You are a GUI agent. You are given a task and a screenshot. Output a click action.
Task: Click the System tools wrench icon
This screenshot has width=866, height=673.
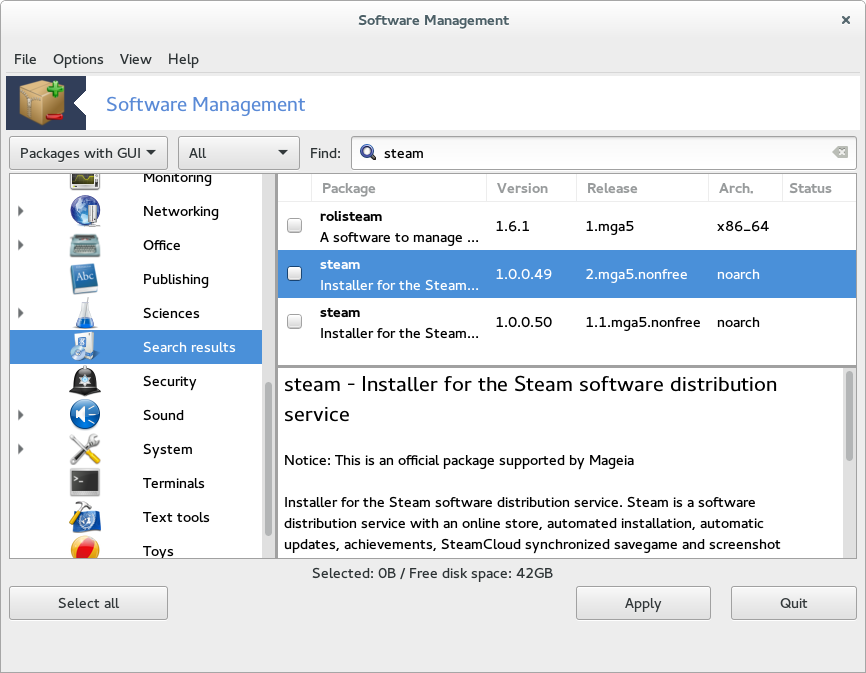pyautogui.click(x=85, y=449)
